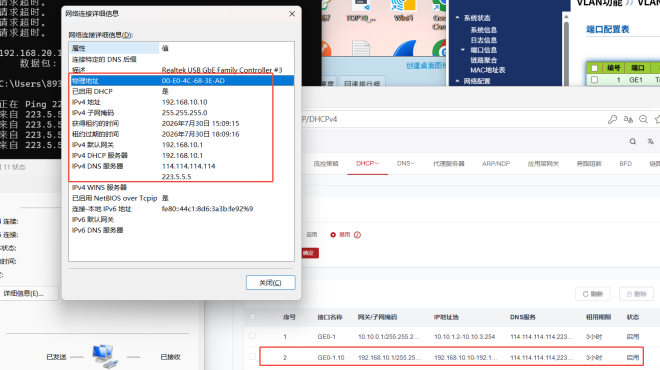660x370 pixels.
Task: Select the 获得租约的时间 row
Action: (181, 123)
